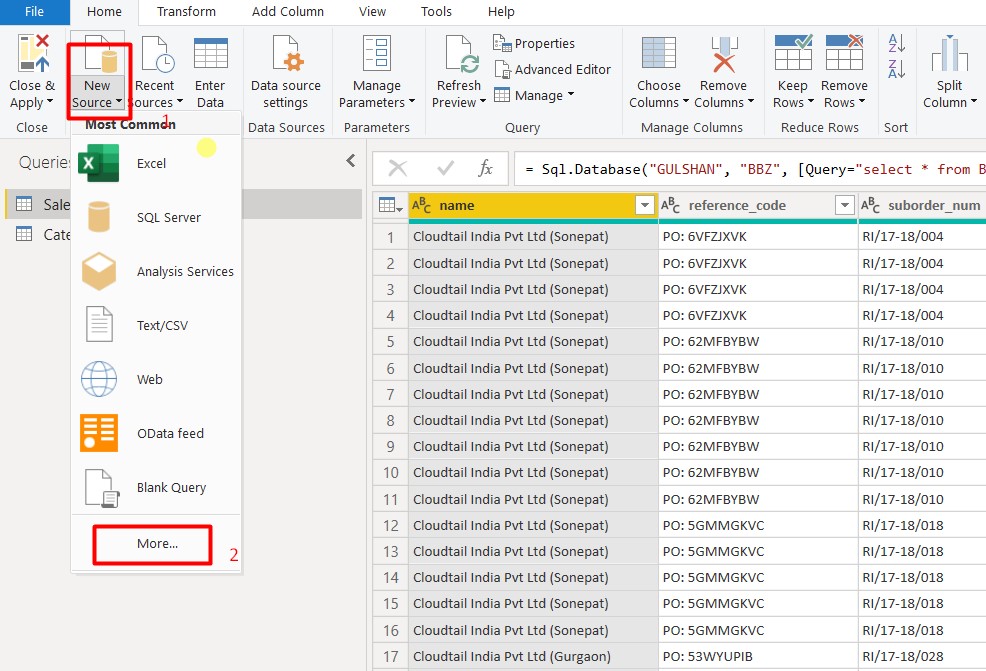Viewport: 986px width, 671px height.
Task: Click the Choose Columns icon
Action: 658,52
